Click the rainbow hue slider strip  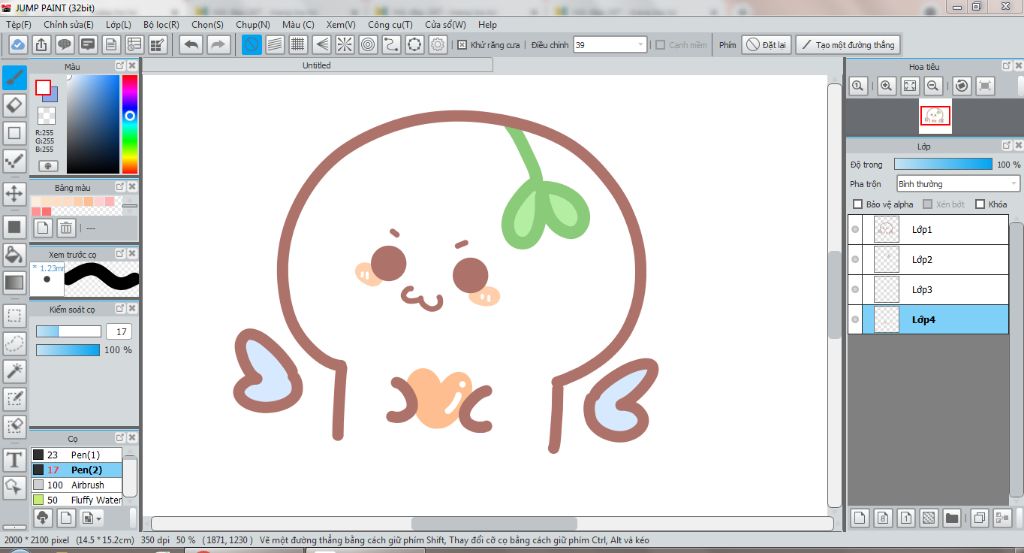[x=130, y=123]
